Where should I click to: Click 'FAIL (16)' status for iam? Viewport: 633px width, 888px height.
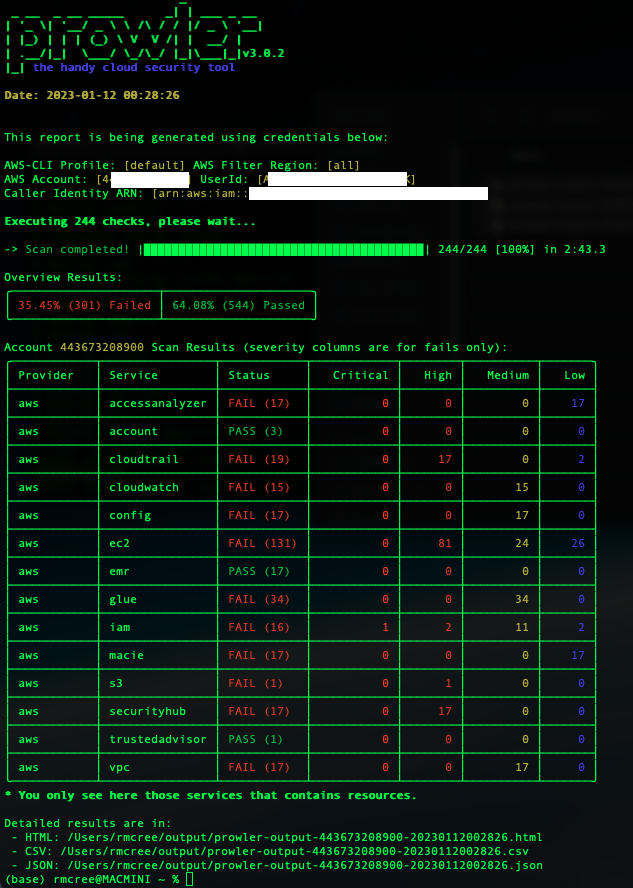pyautogui.click(x=259, y=627)
